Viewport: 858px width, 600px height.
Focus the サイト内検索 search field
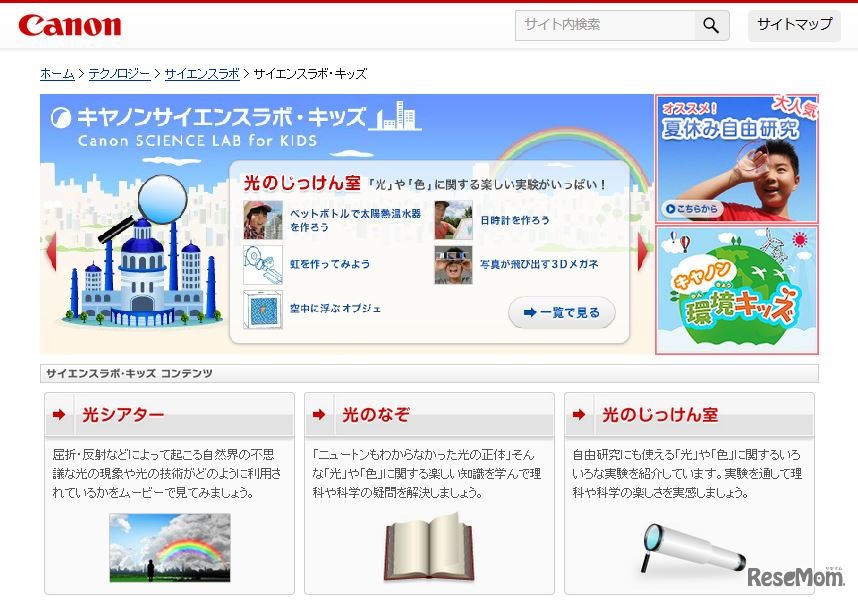(605, 25)
